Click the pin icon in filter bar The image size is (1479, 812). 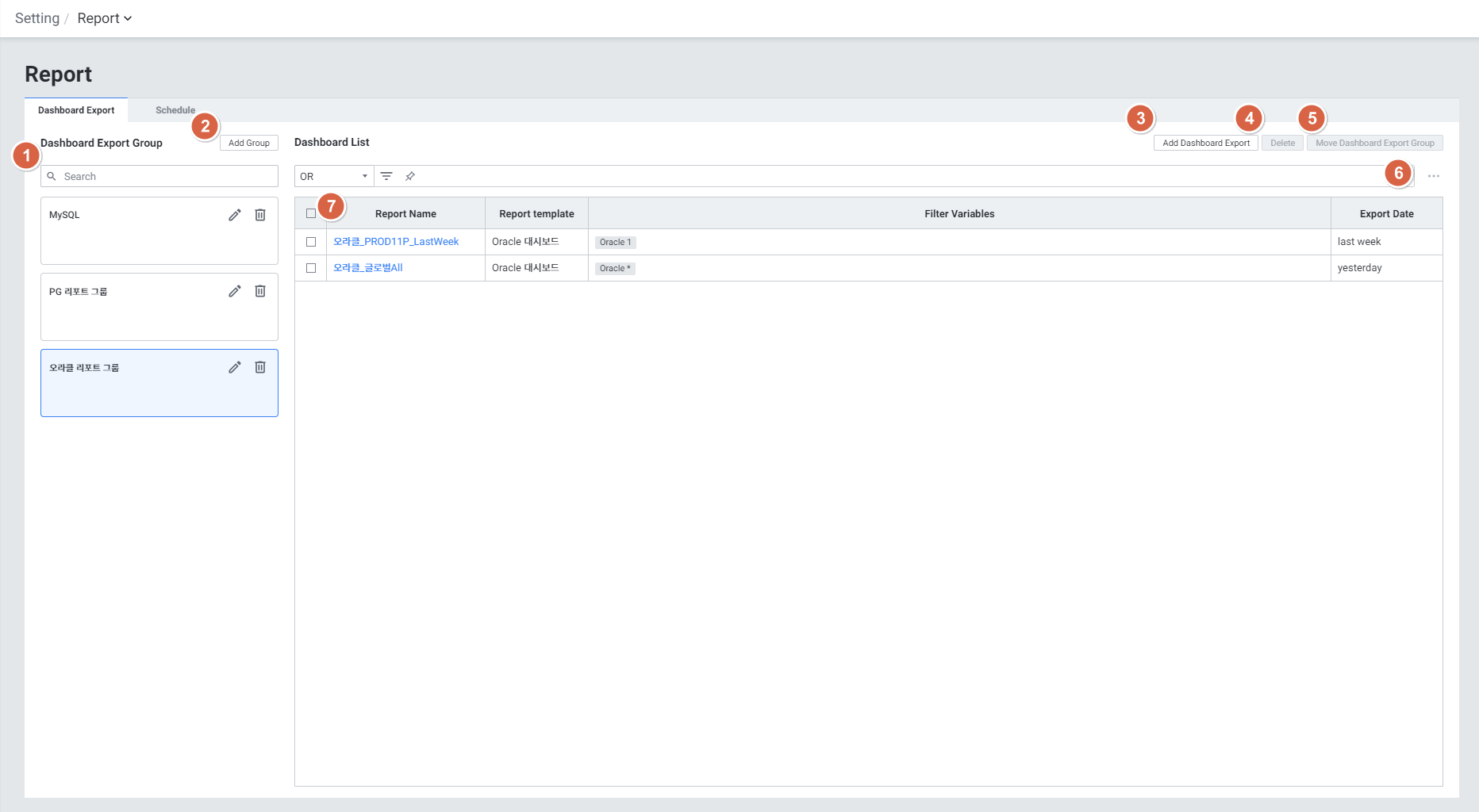[410, 176]
